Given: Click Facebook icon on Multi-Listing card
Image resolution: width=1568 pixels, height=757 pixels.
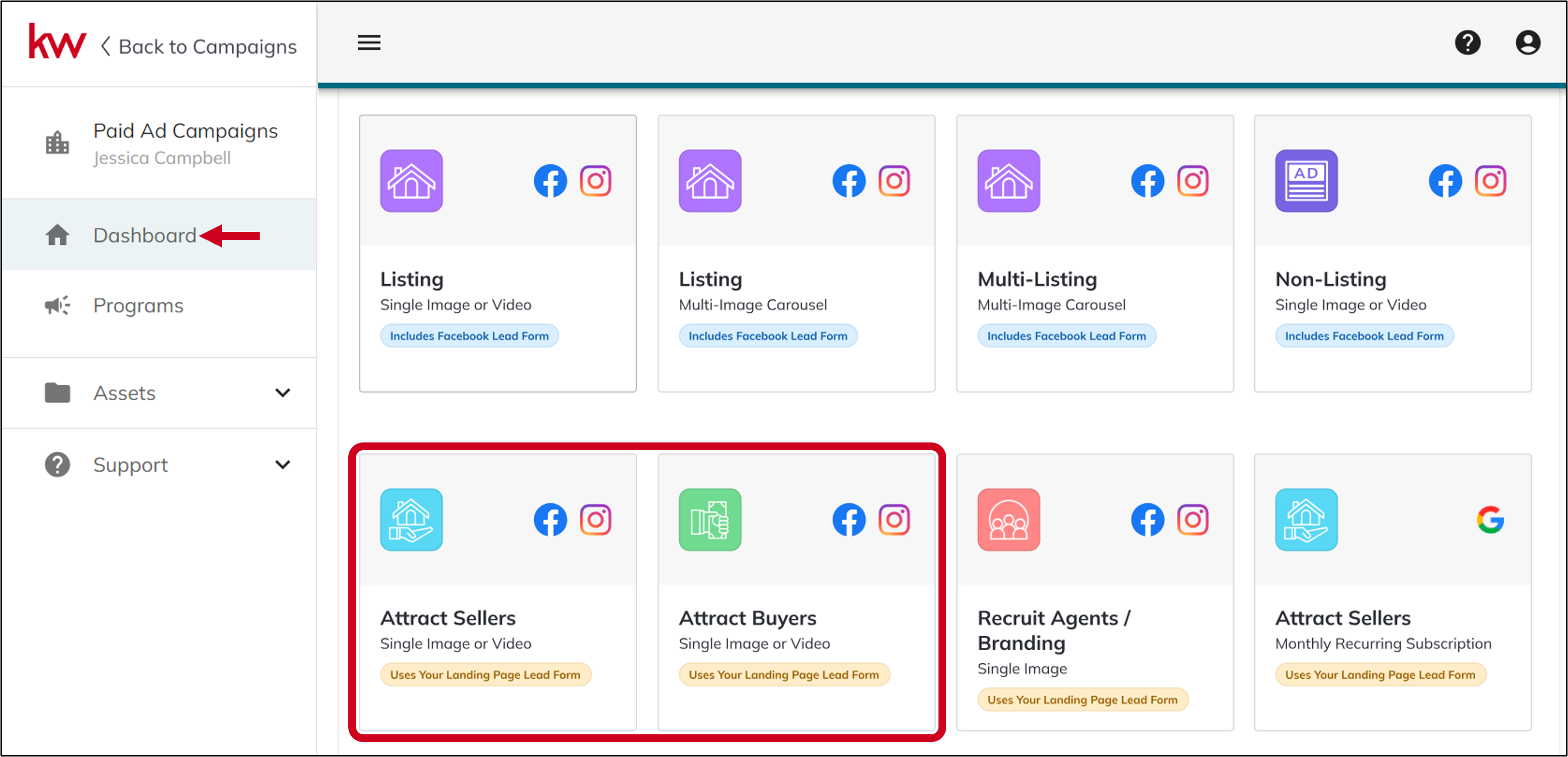Looking at the screenshot, I should (1147, 181).
